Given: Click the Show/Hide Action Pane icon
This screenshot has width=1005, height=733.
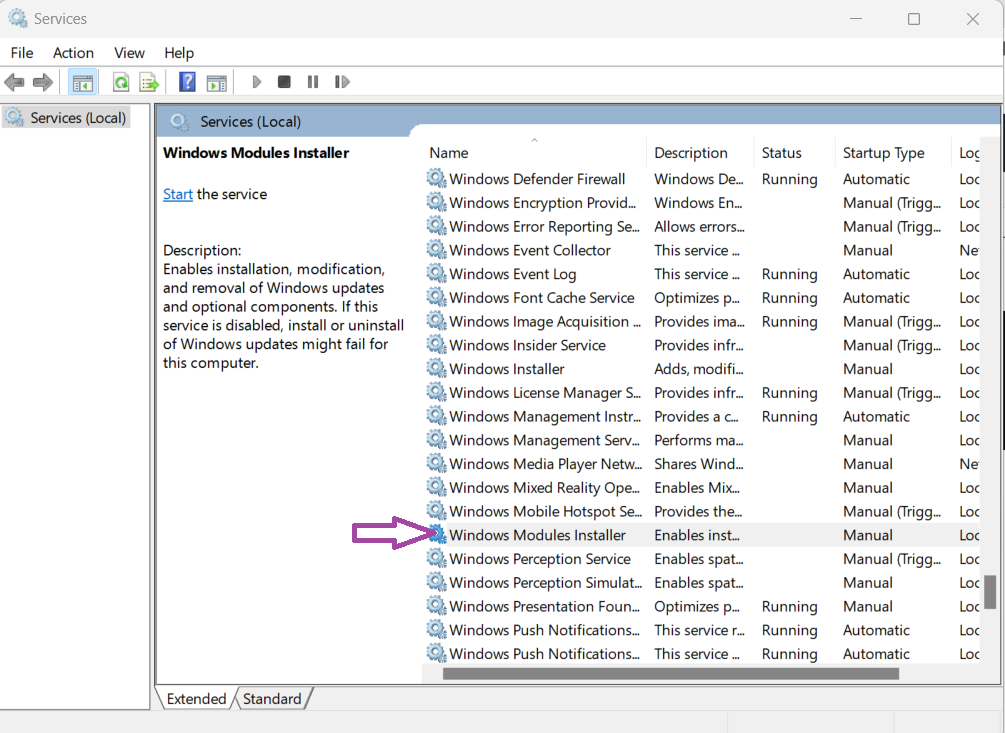Looking at the screenshot, I should click(216, 82).
